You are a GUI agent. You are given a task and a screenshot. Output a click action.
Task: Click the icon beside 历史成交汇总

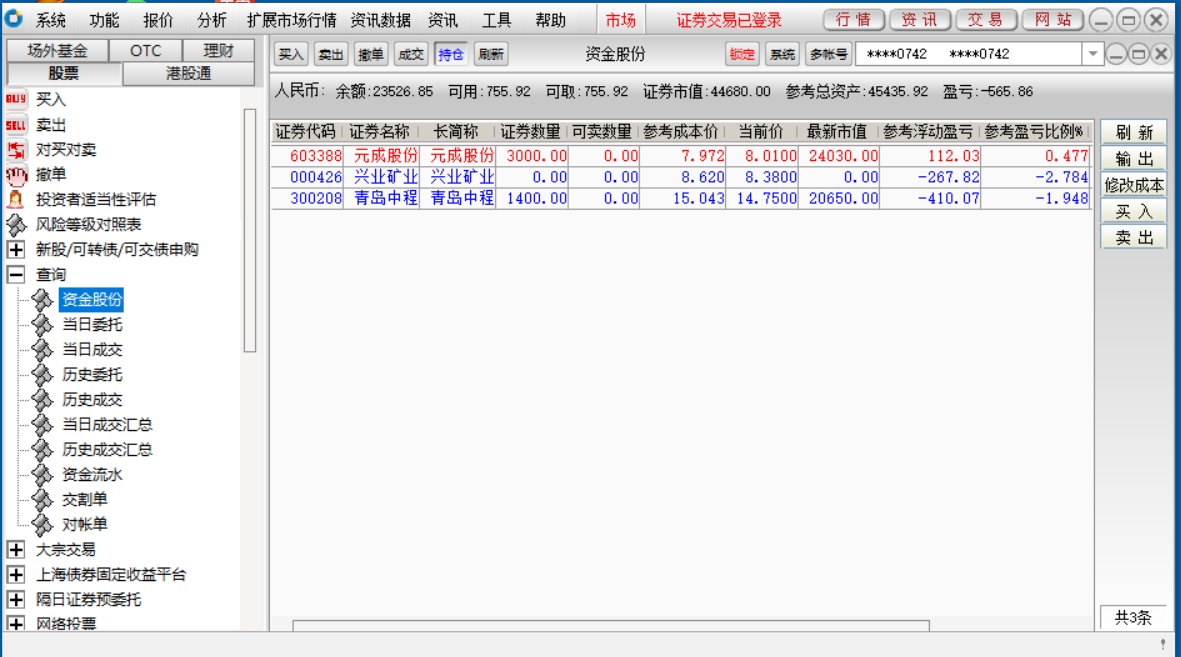click(43, 450)
